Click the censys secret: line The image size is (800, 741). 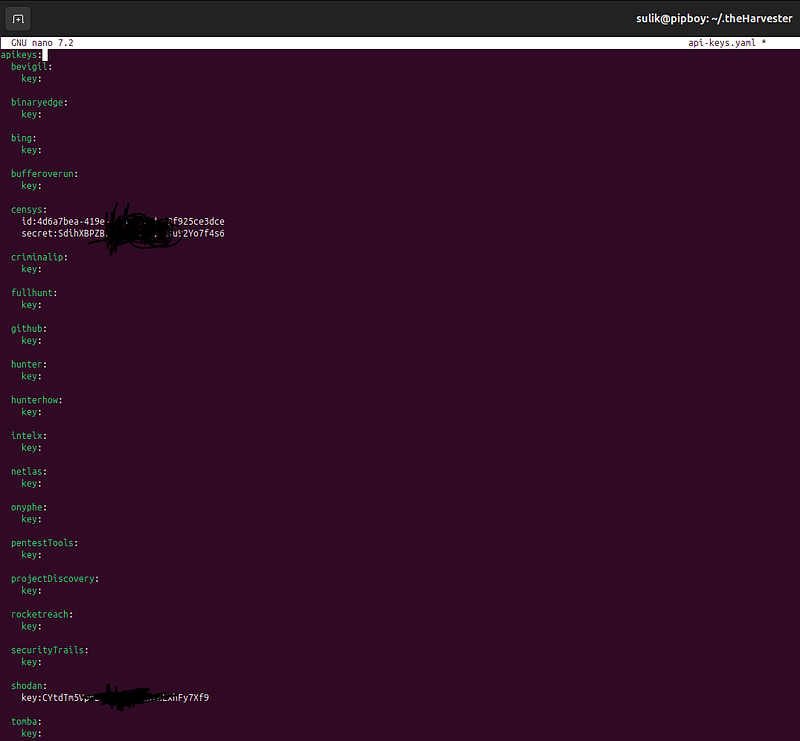point(123,233)
